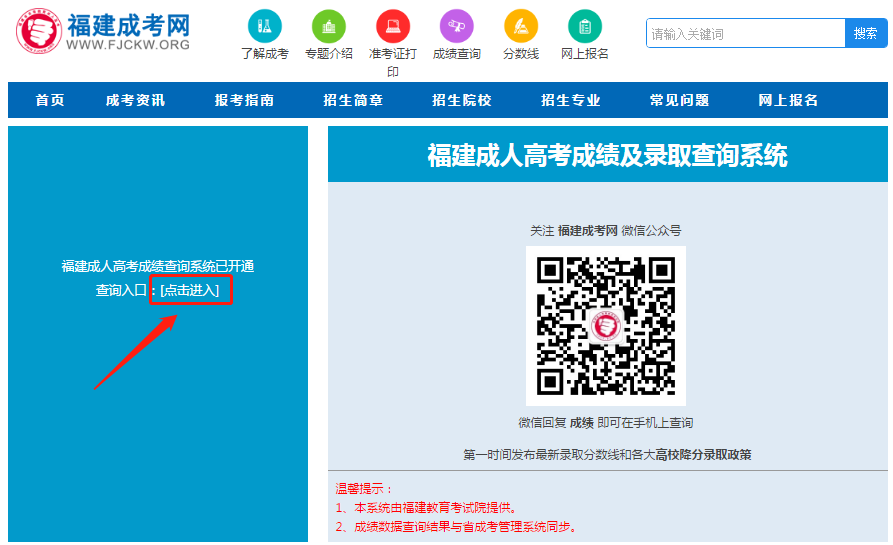Open the 成绩查询 purple icon

click(457, 26)
